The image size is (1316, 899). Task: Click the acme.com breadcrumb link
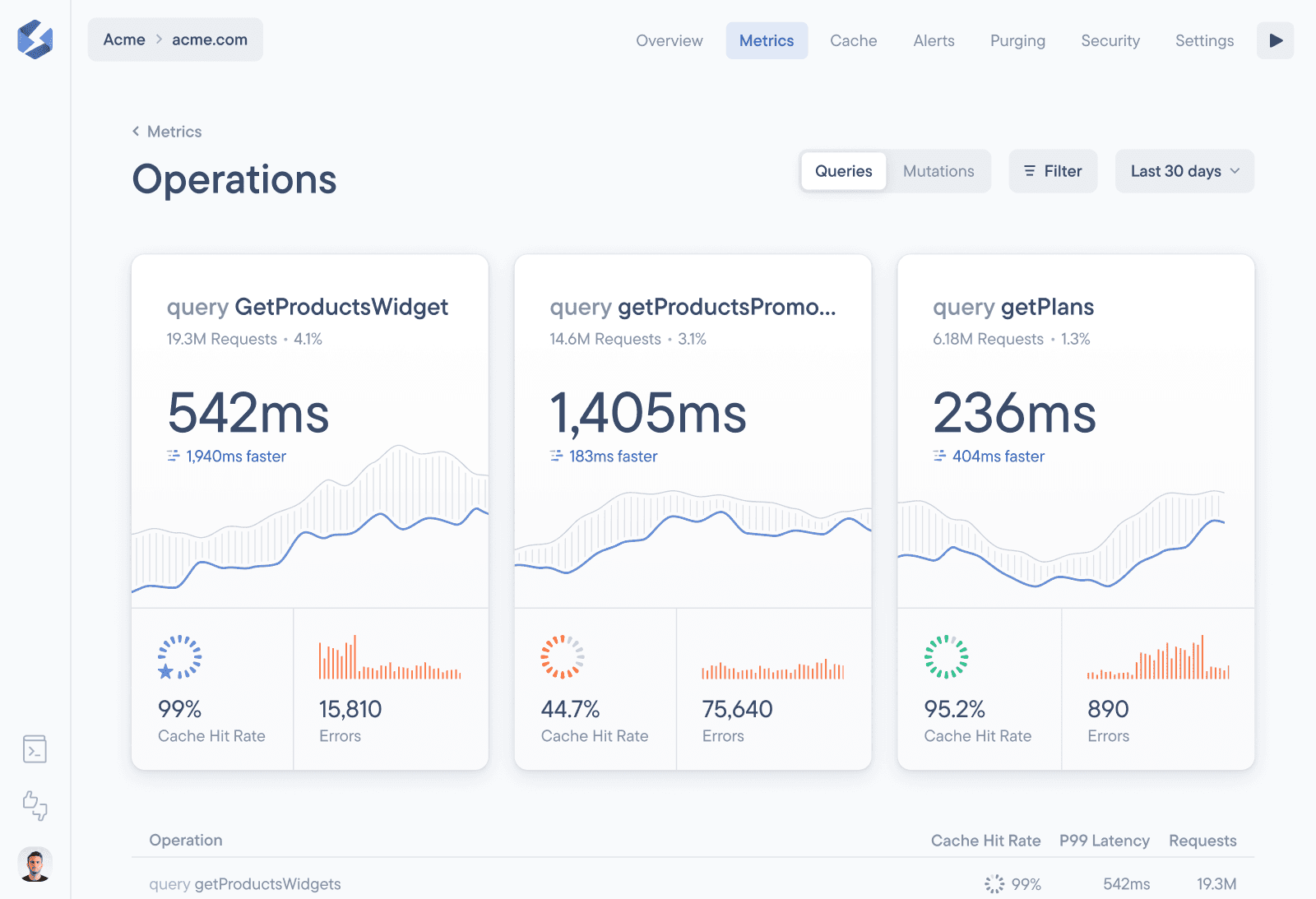coord(210,39)
